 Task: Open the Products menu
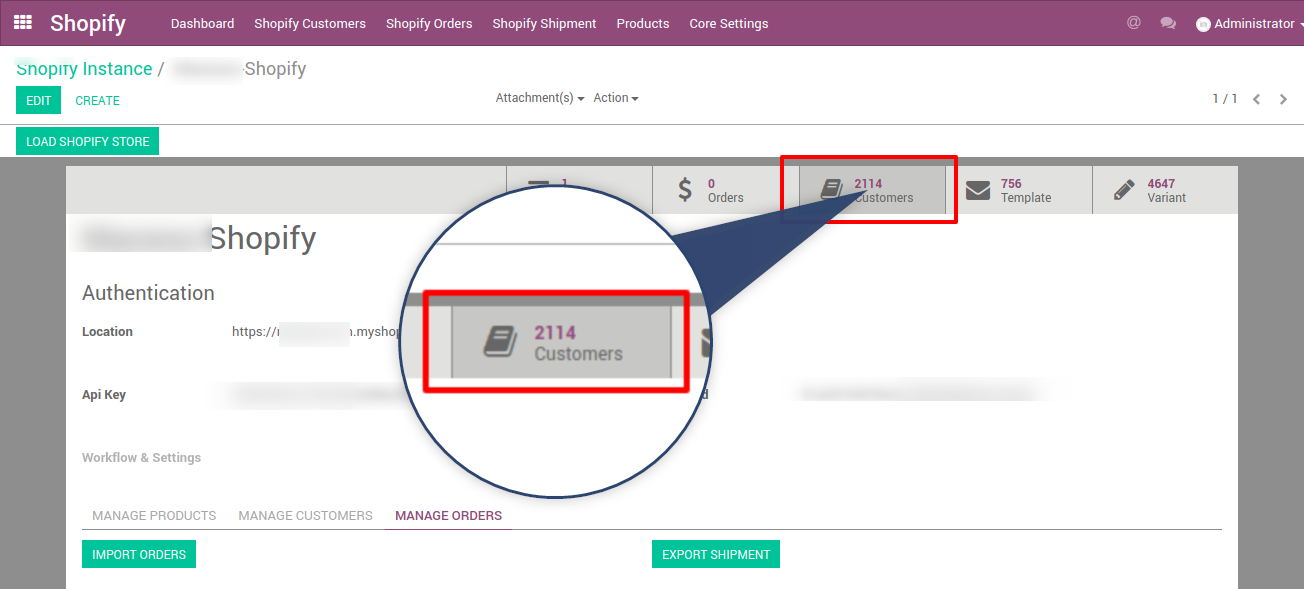pos(643,23)
